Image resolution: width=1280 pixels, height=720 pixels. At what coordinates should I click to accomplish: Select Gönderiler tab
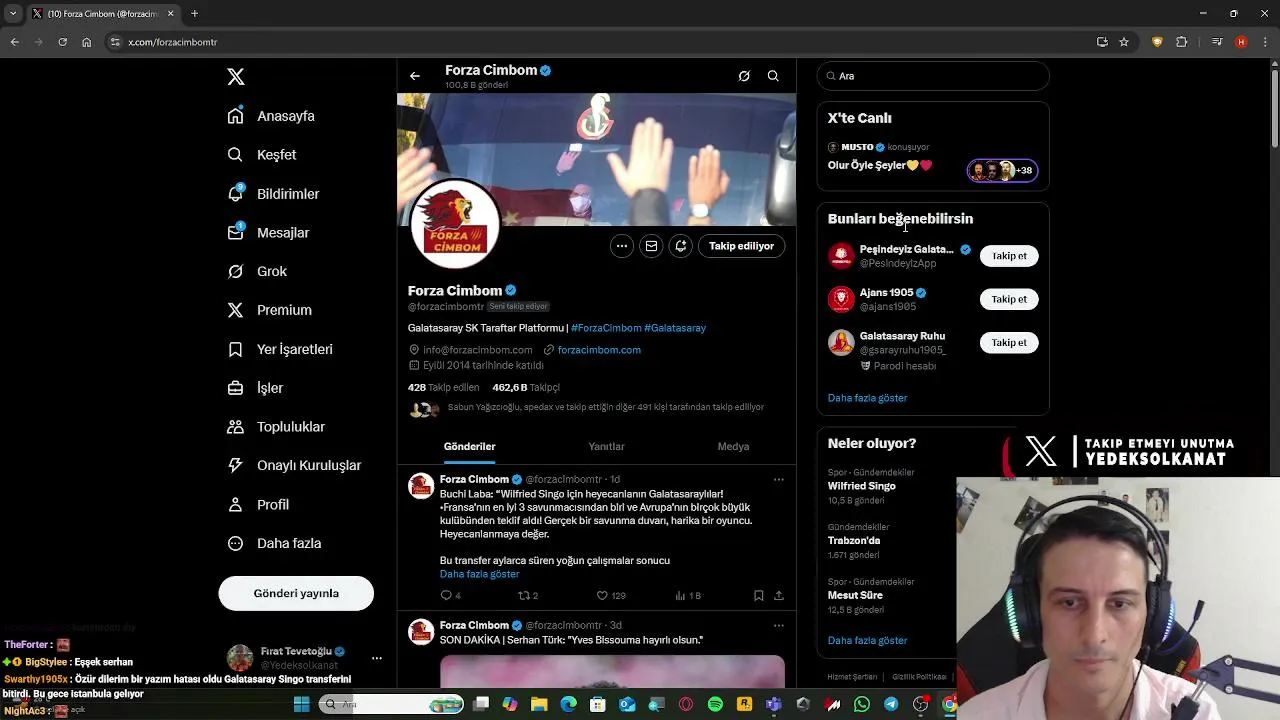tap(469, 447)
